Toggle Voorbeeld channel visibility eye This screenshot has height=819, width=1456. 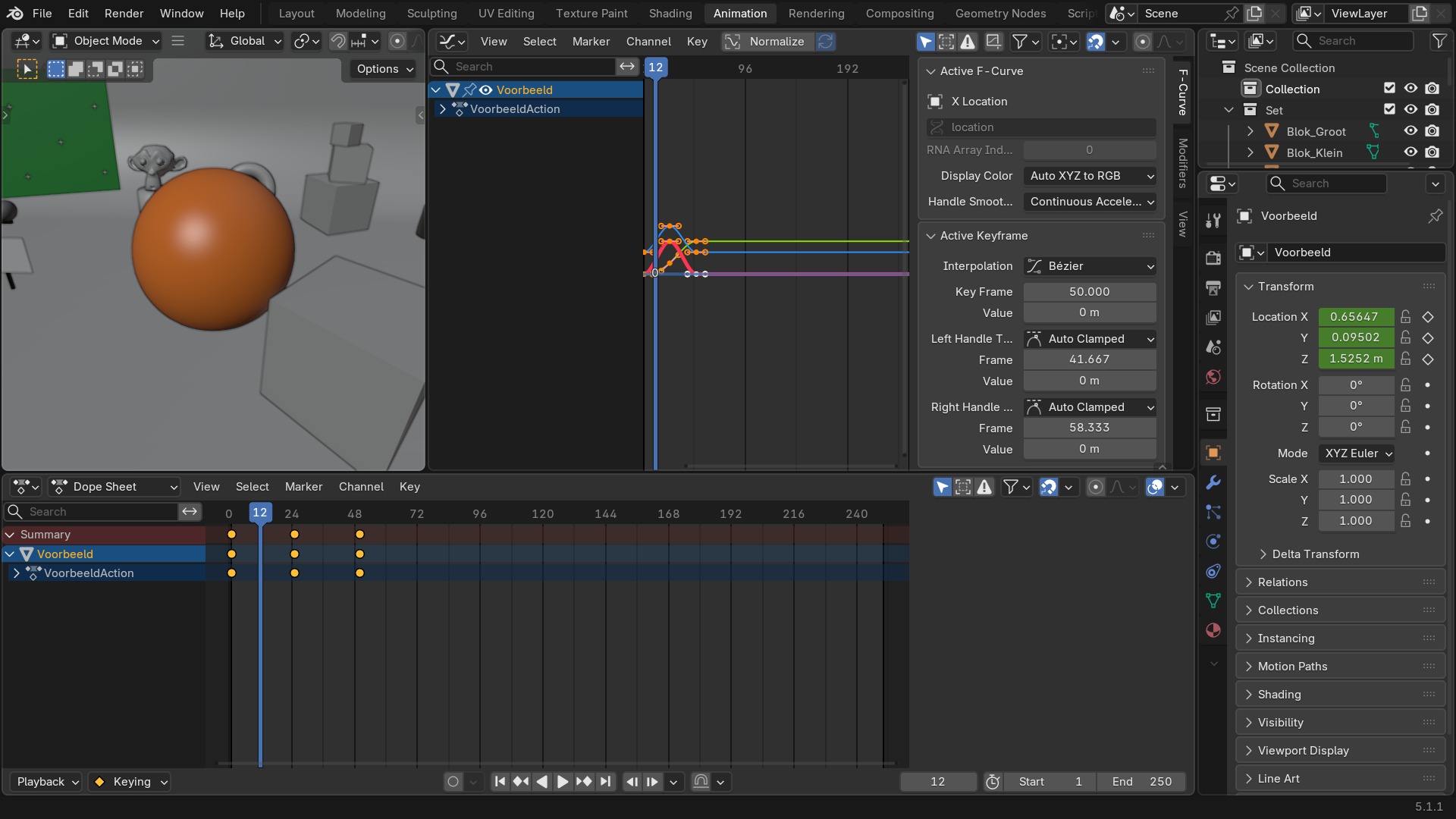coord(486,90)
